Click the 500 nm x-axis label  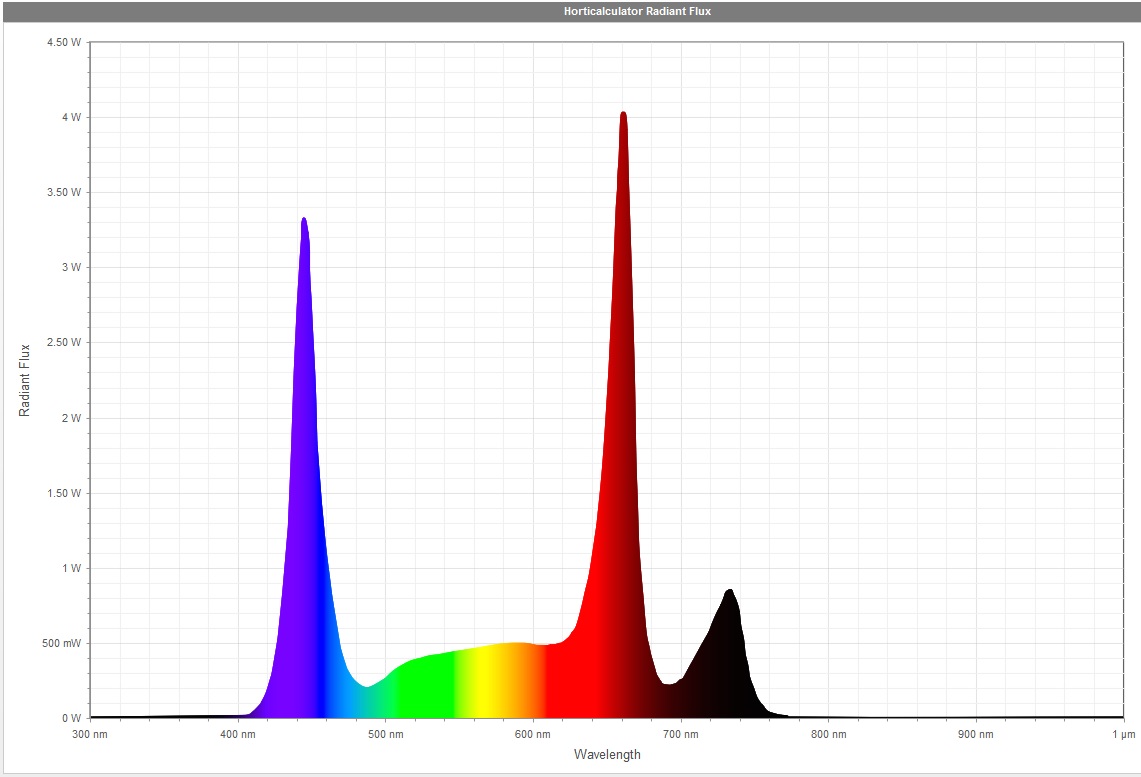tap(386, 735)
